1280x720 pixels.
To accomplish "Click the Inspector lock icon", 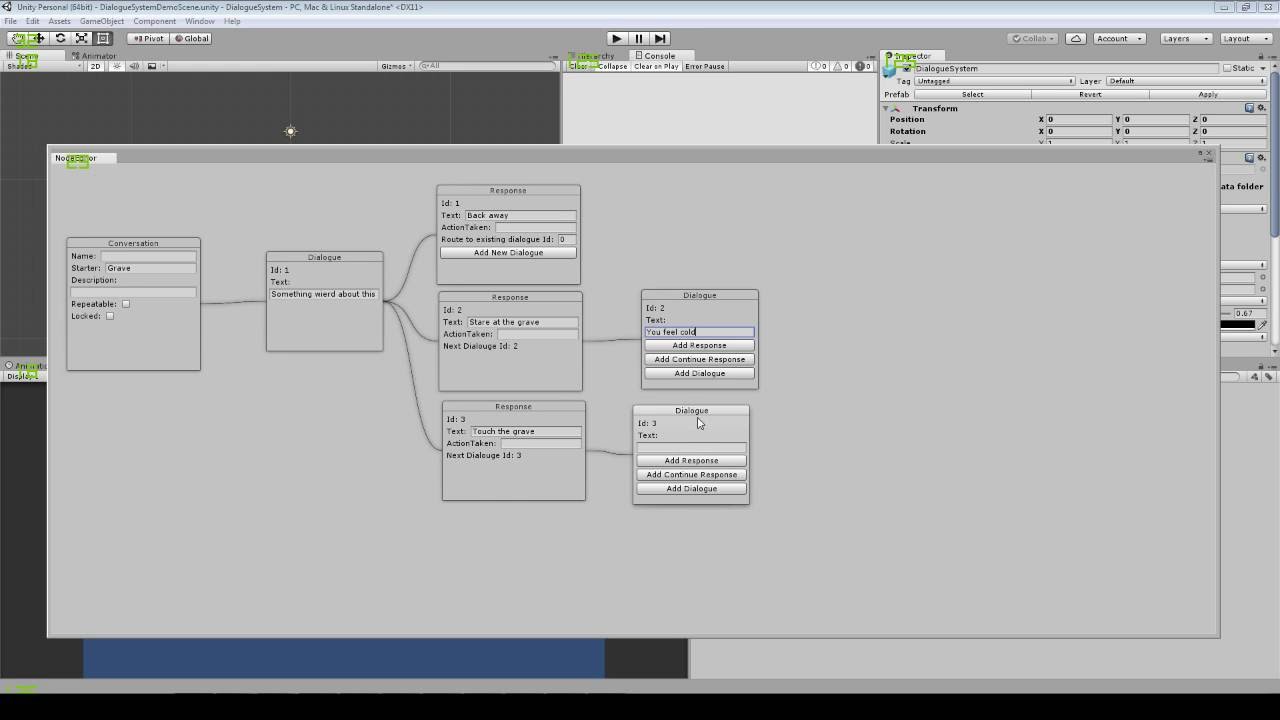I will coord(1261,56).
